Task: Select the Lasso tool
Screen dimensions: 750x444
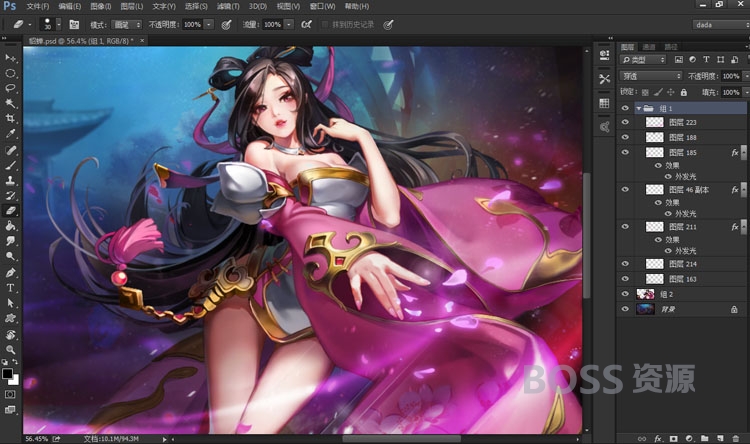Action: point(10,88)
